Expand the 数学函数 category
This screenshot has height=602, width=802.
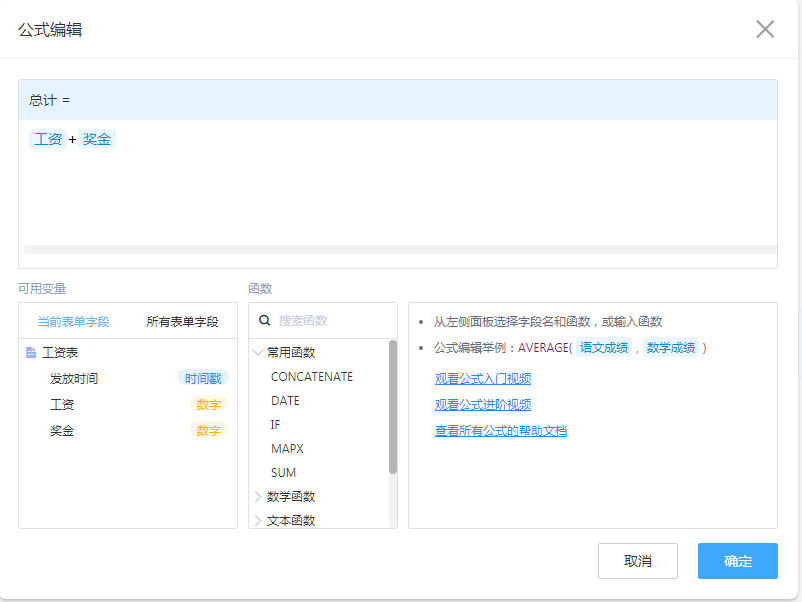pos(259,497)
